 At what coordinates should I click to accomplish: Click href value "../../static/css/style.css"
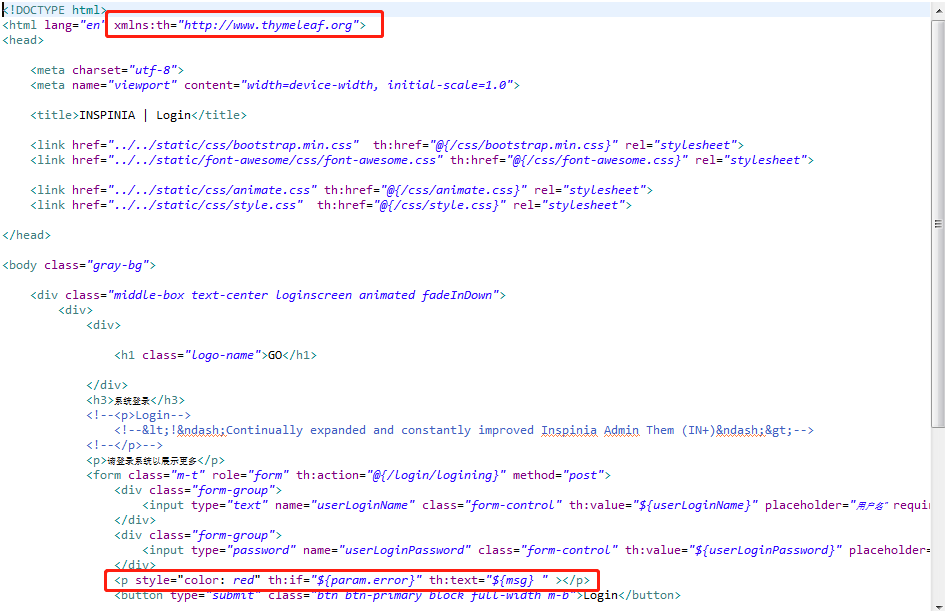pyautogui.click(x=205, y=205)
